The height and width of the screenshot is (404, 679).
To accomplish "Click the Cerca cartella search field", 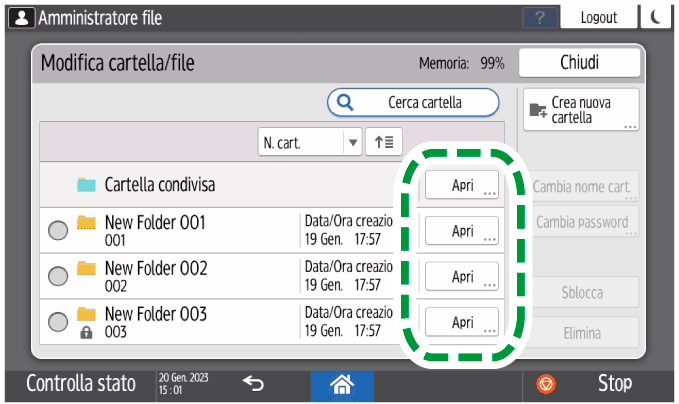I will tap(413, 102).
